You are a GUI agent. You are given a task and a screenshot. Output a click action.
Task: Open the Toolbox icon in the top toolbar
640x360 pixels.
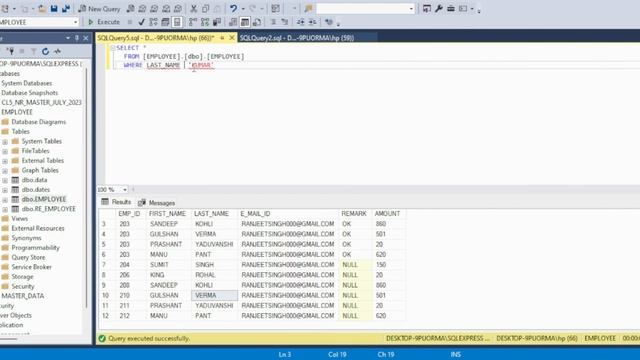[451, 9]
